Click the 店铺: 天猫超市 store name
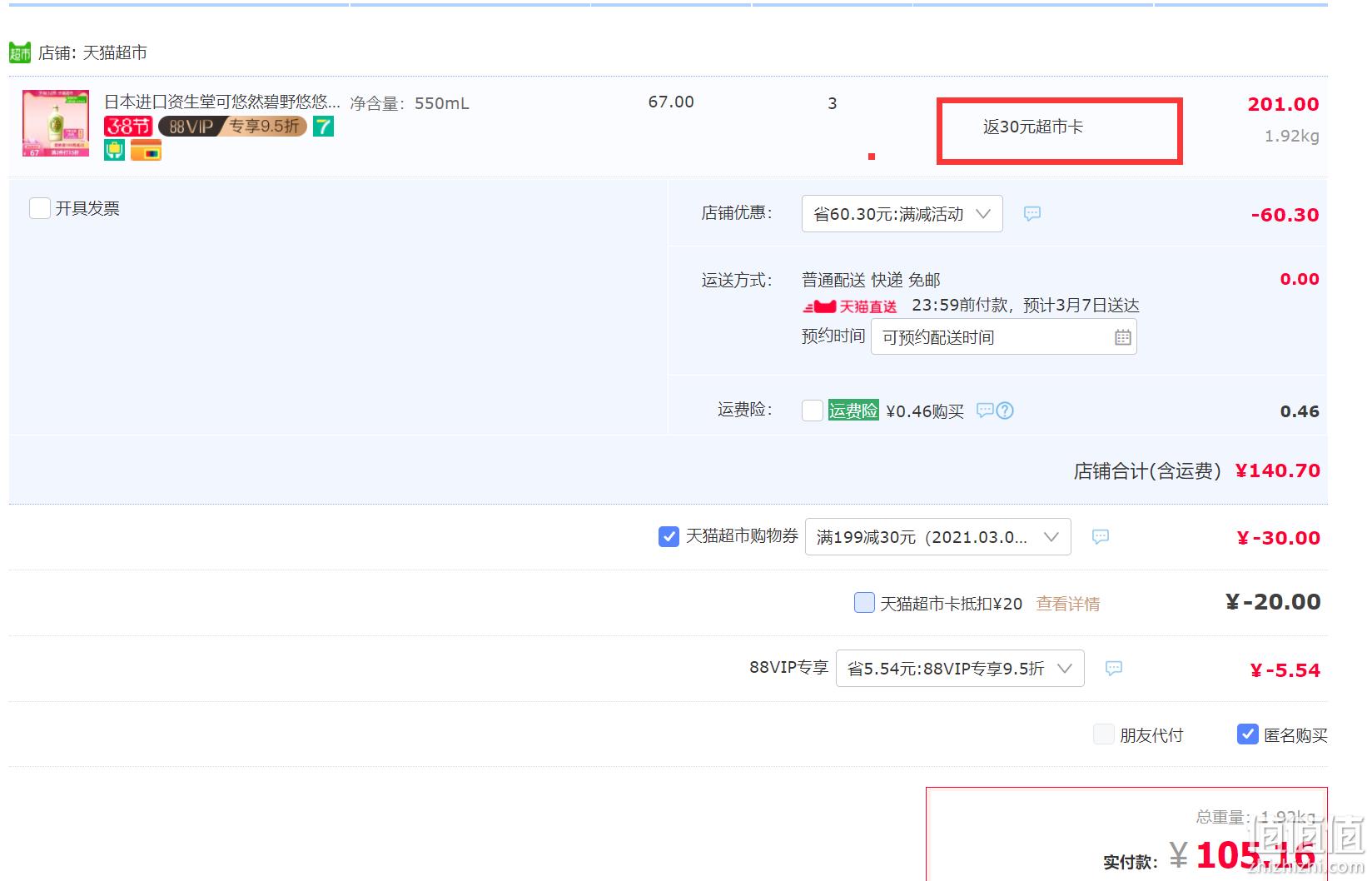 92,52
